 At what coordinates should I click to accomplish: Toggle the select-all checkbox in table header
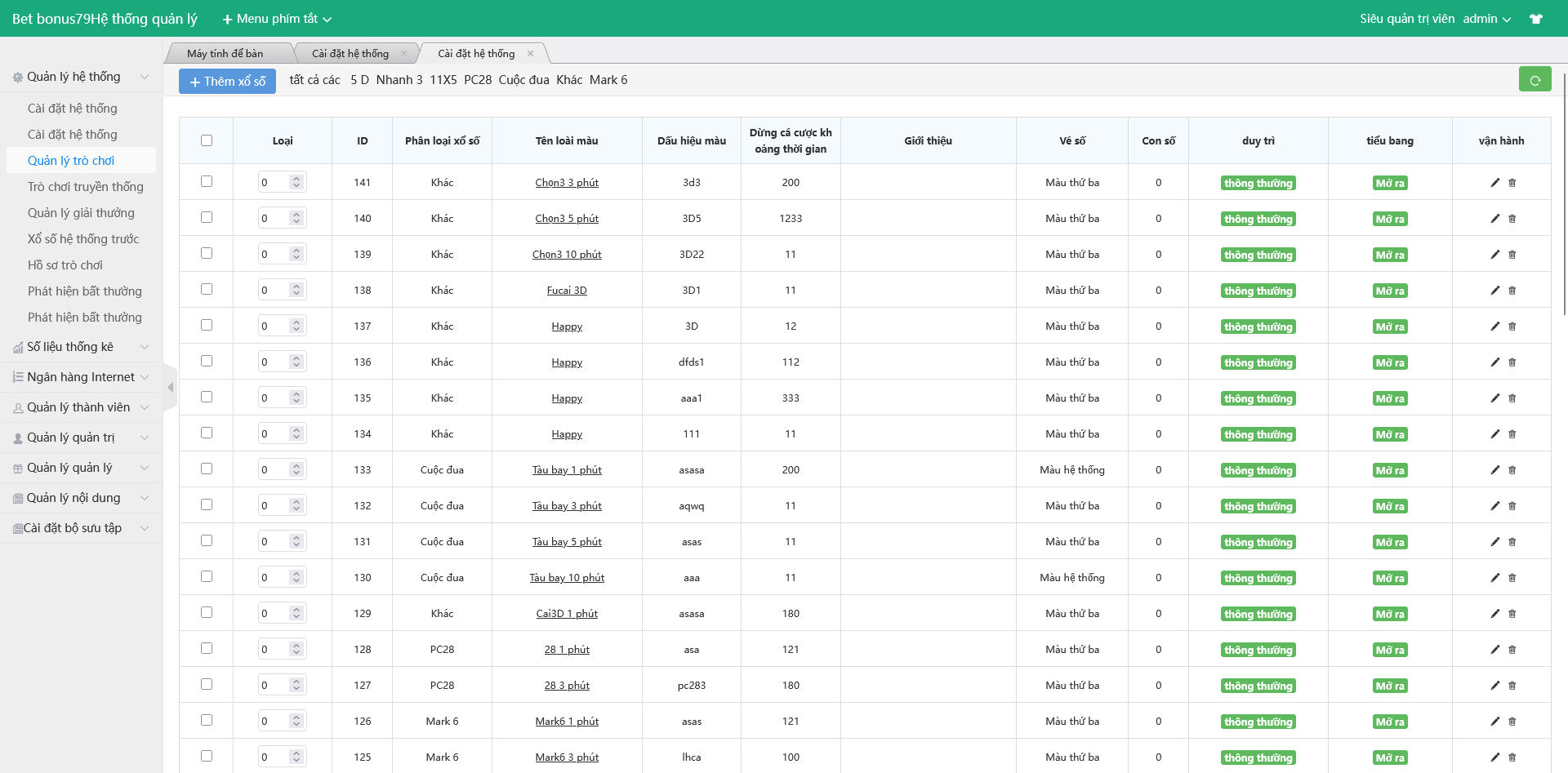click(x=207, y=140)
